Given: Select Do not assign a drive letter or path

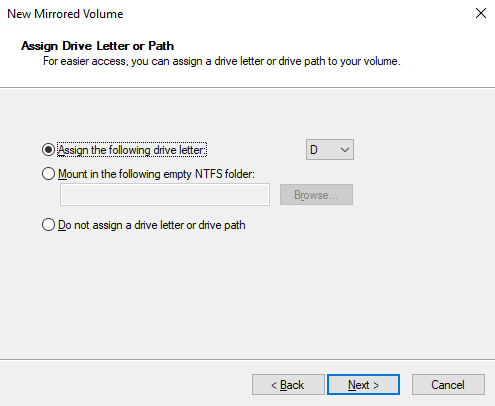Looking at the screenshot, I should [x=48, y=225].
